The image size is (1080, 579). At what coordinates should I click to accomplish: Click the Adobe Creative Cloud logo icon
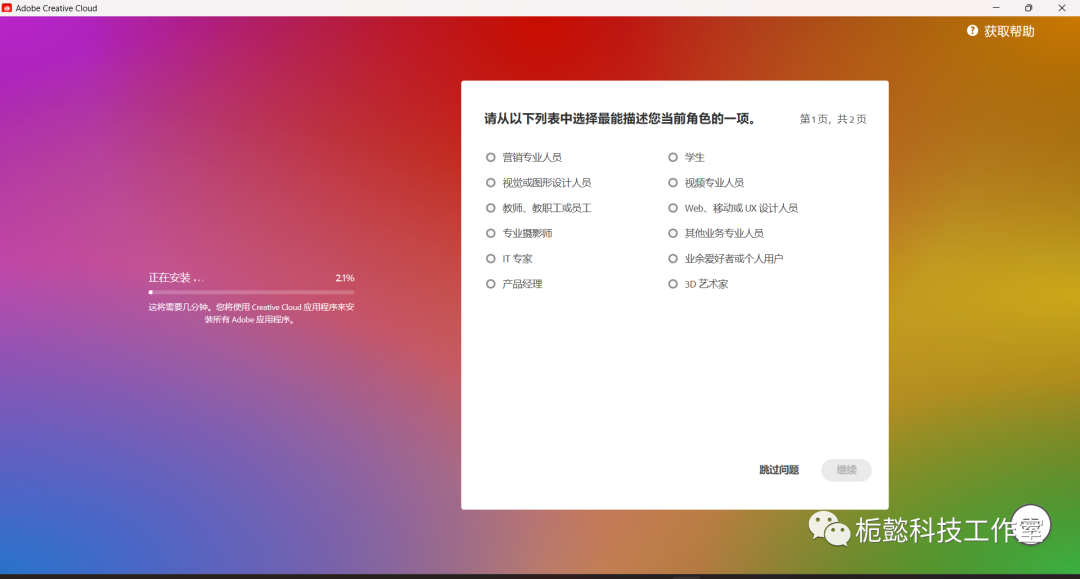pyautogui.click(x=7, y=8)
